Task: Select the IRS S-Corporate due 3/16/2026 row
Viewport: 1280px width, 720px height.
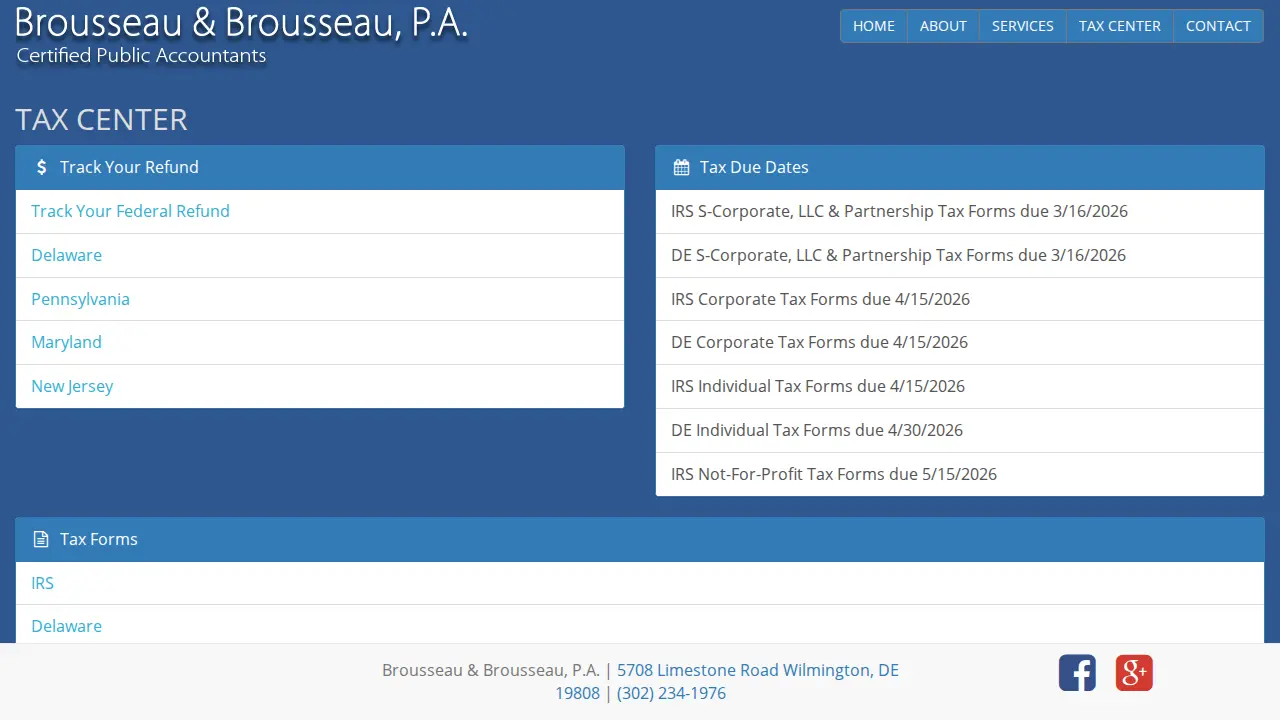Action: pos(960,211)
